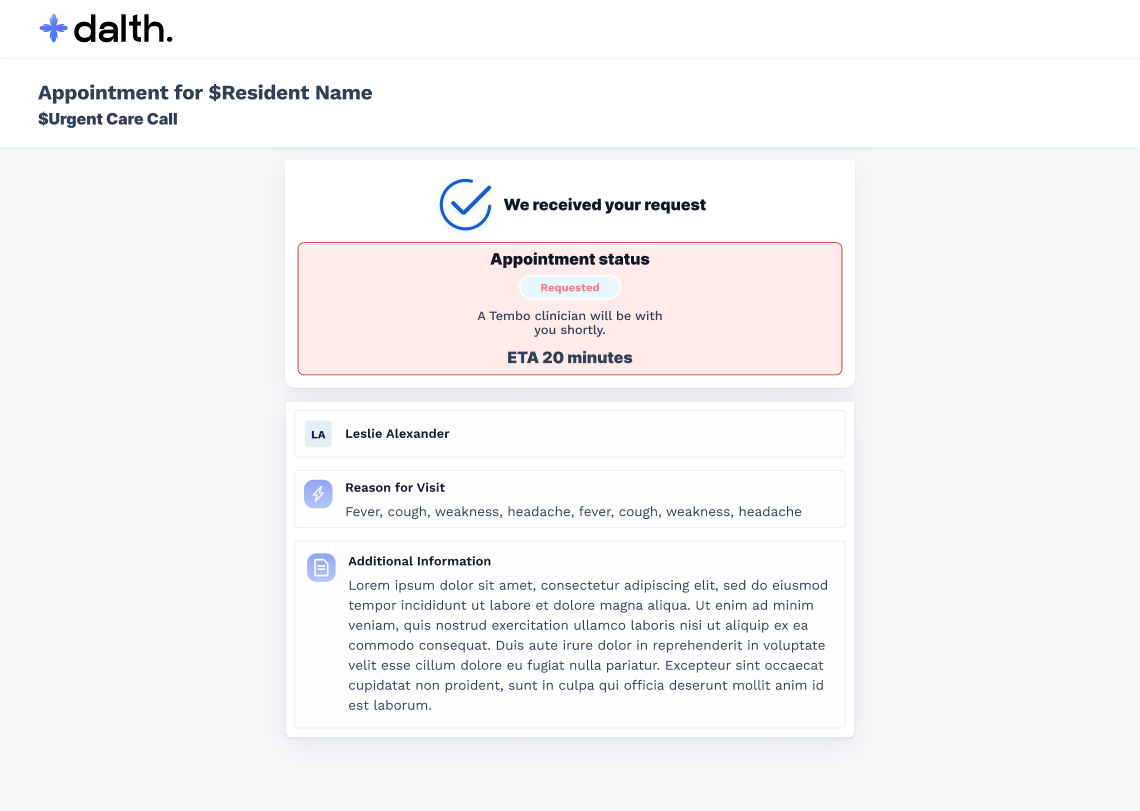Click the Requested status badge
1140x811 pixels.
(570, 288)
